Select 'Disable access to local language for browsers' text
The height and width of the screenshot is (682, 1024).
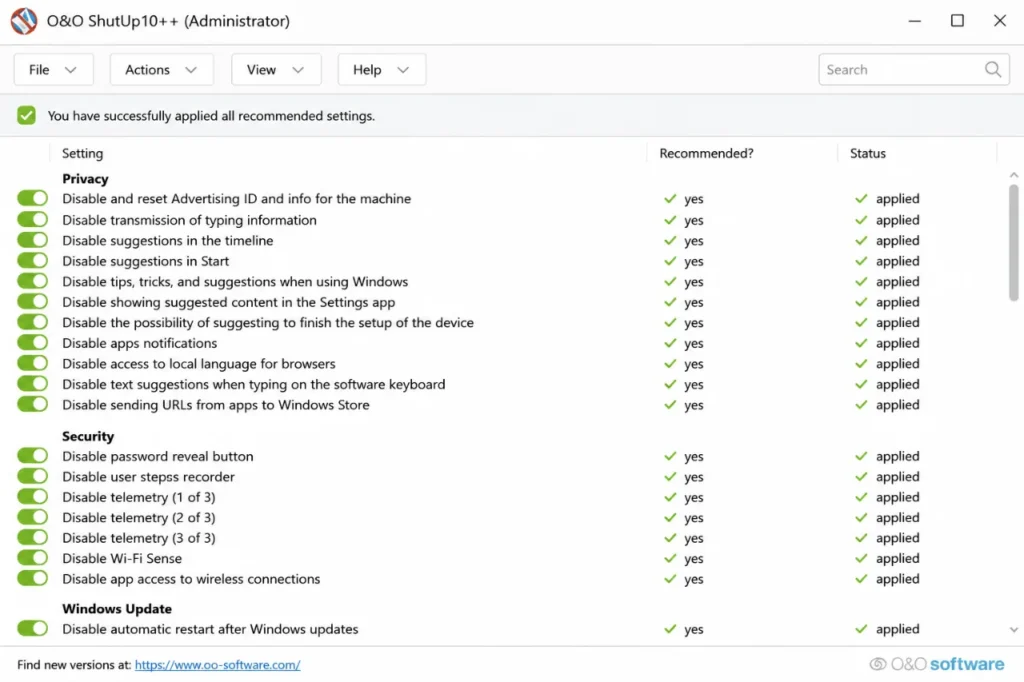199,364
